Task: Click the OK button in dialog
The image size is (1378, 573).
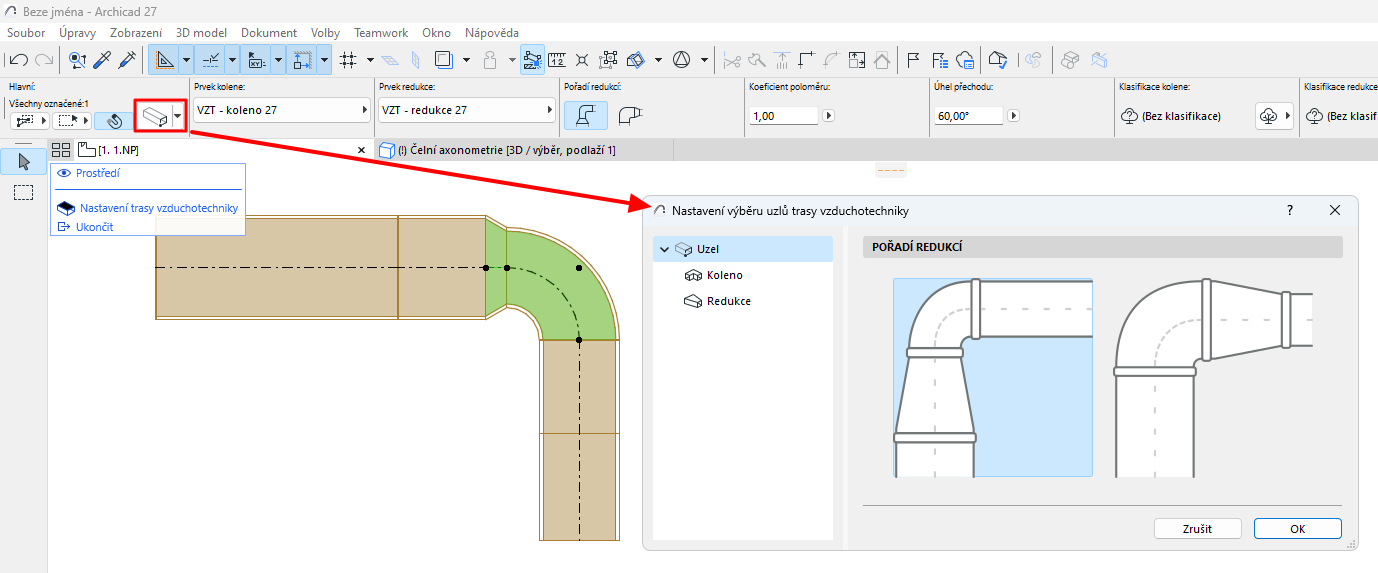Action: coord(1297,528)
